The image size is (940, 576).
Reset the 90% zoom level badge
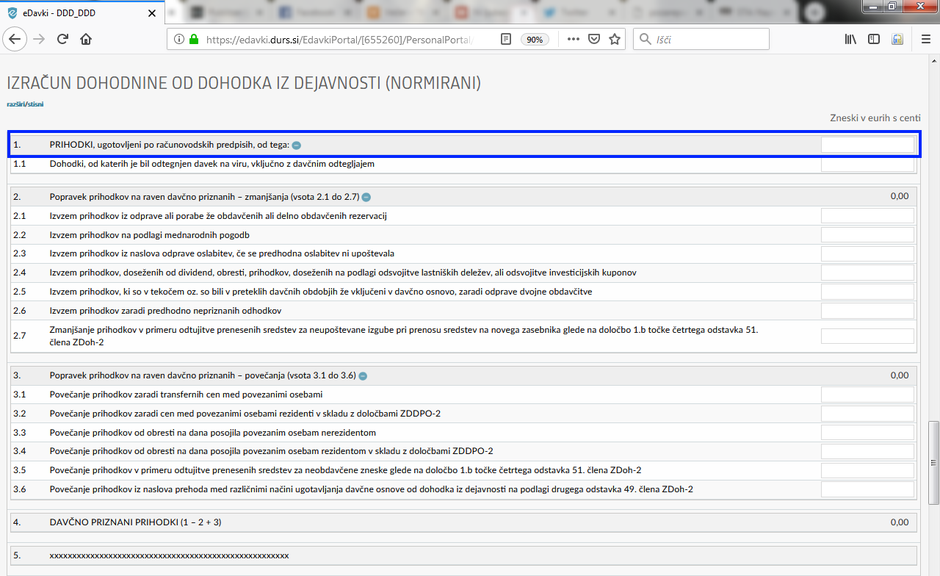coord(535,39)
